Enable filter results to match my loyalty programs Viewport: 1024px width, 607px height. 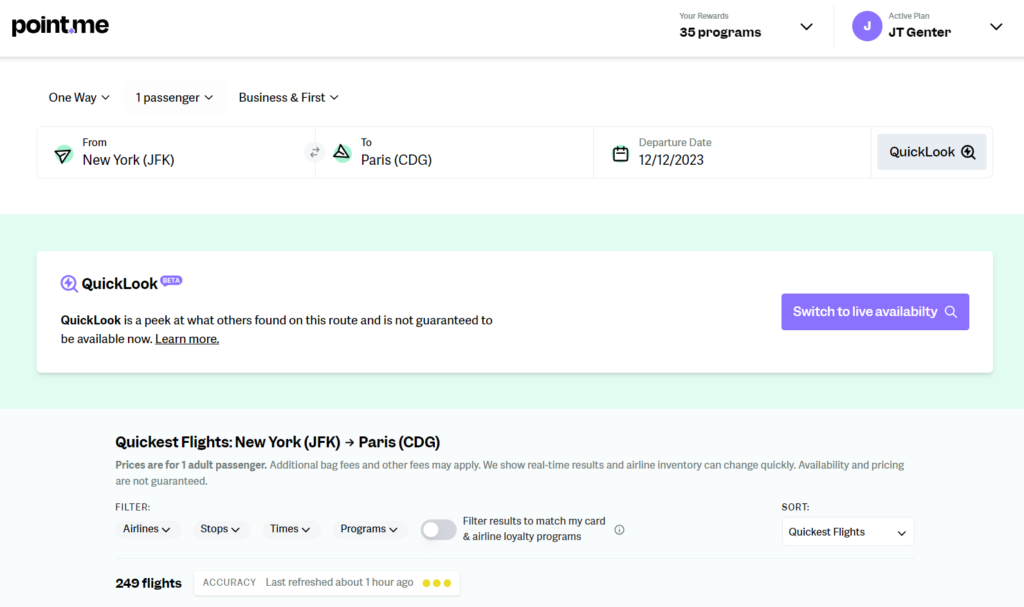438,529
